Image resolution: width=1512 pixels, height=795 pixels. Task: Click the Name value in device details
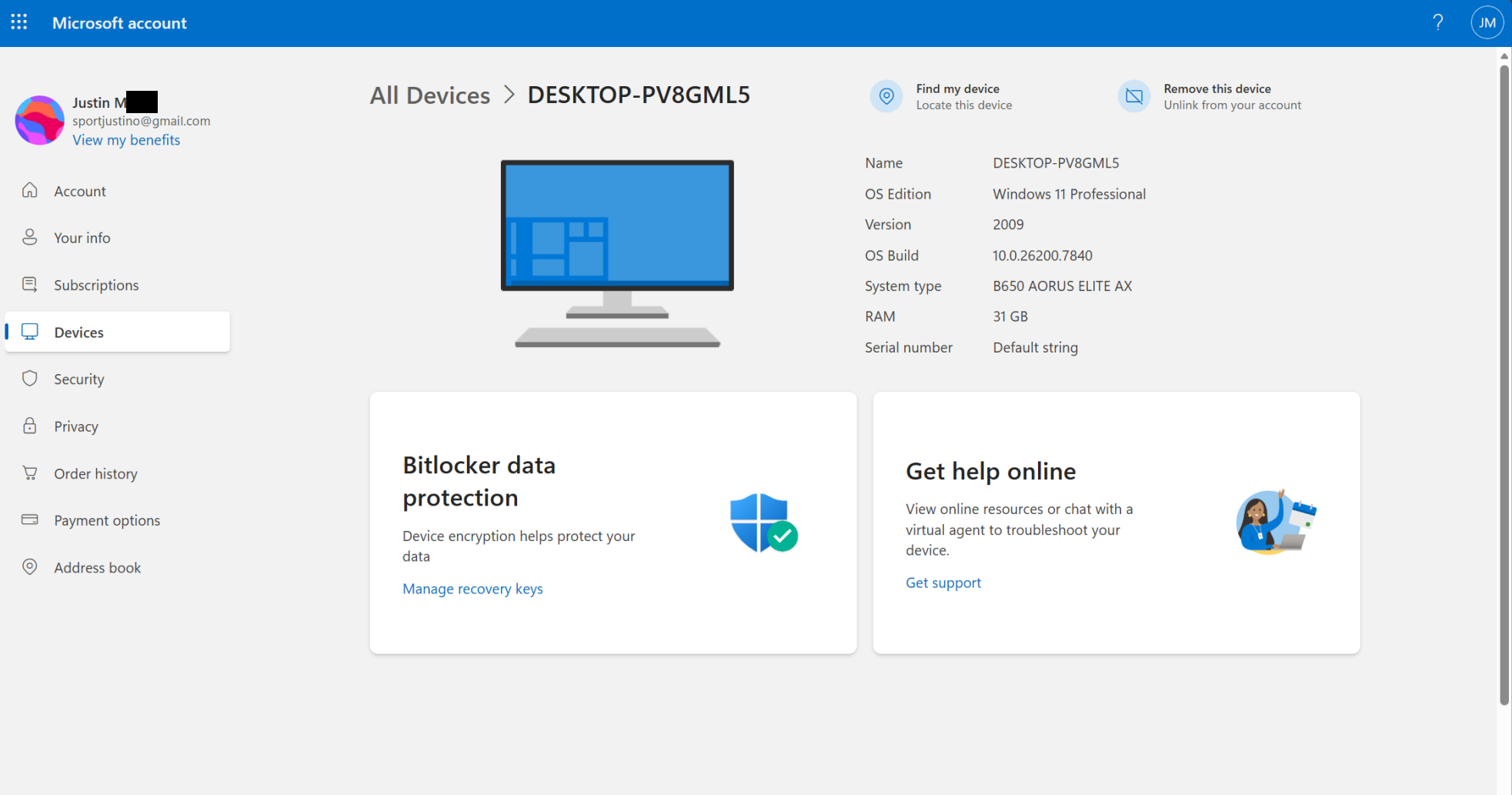(x=1056, y=163)
